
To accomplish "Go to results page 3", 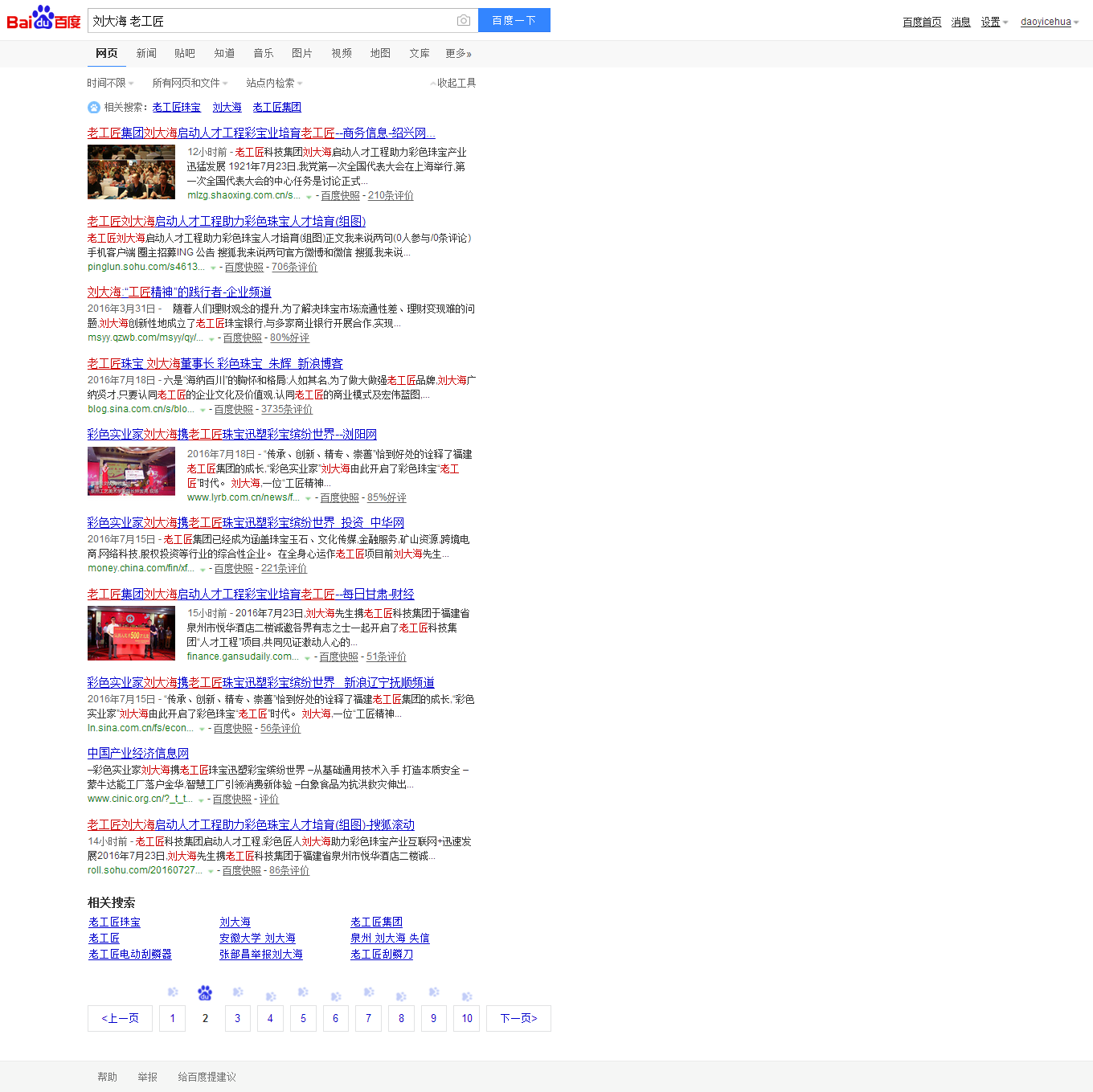I will coord(237,1018).
